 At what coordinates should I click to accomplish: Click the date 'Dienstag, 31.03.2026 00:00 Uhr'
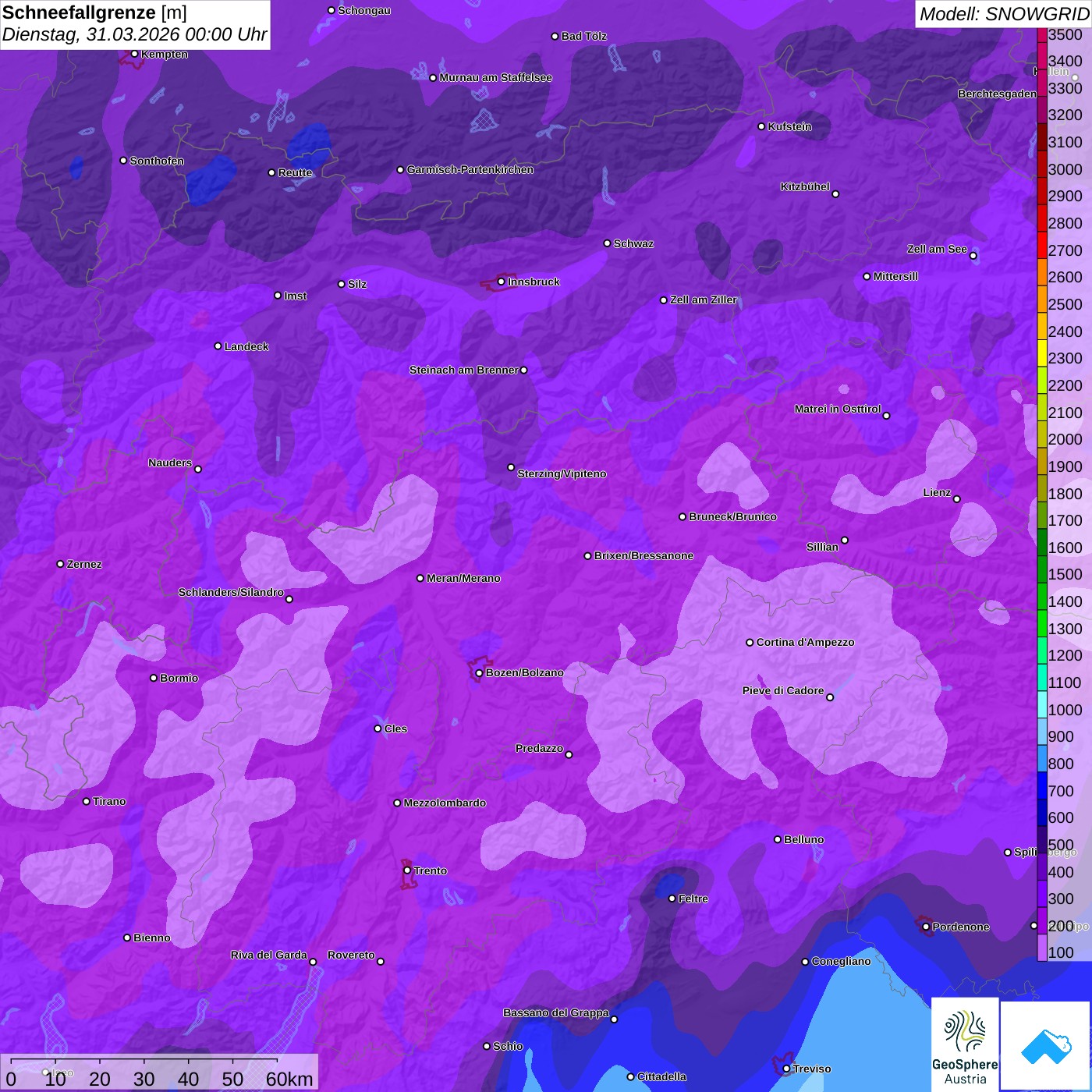(x=135, y=35)
